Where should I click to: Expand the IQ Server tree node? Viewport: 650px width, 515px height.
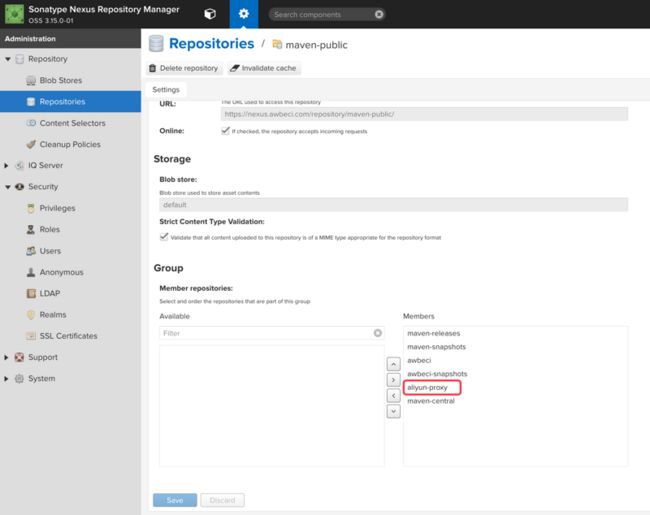point(6,165)
